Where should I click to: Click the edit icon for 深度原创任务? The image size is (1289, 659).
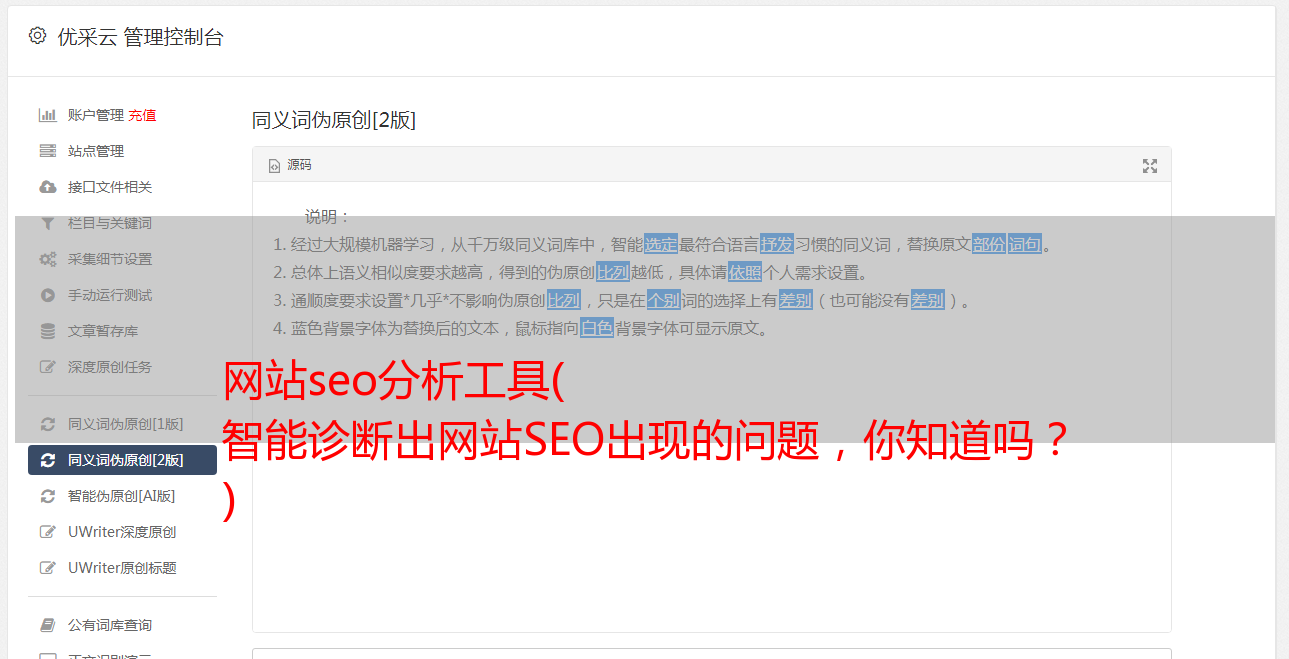(x=47, y=367)
